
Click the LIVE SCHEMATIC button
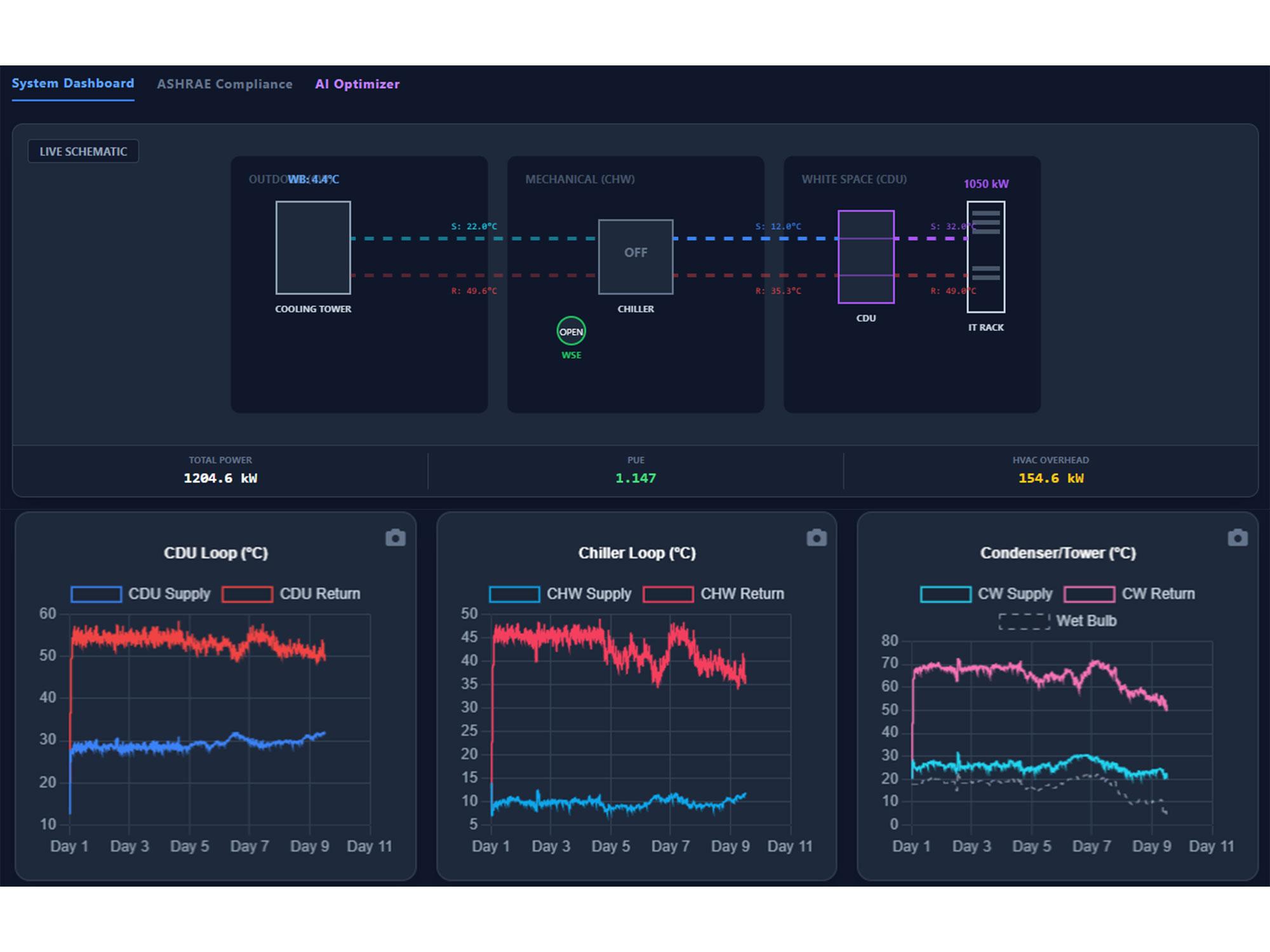[83, 152]
